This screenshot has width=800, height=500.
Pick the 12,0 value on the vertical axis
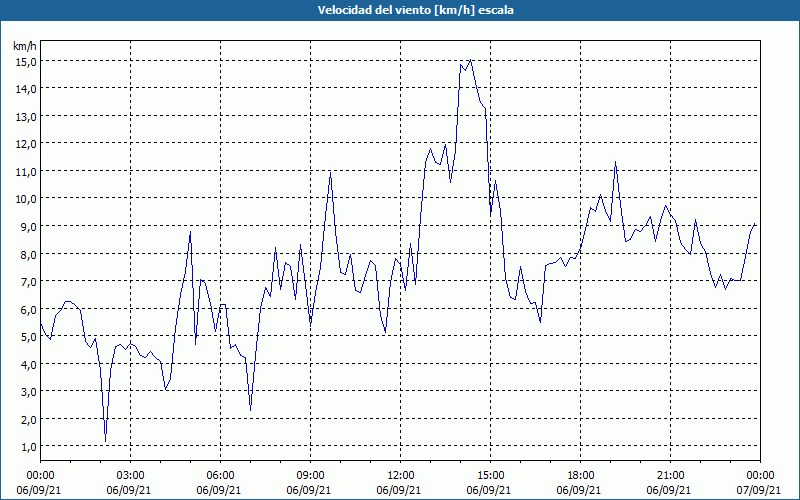coord(26,144)
